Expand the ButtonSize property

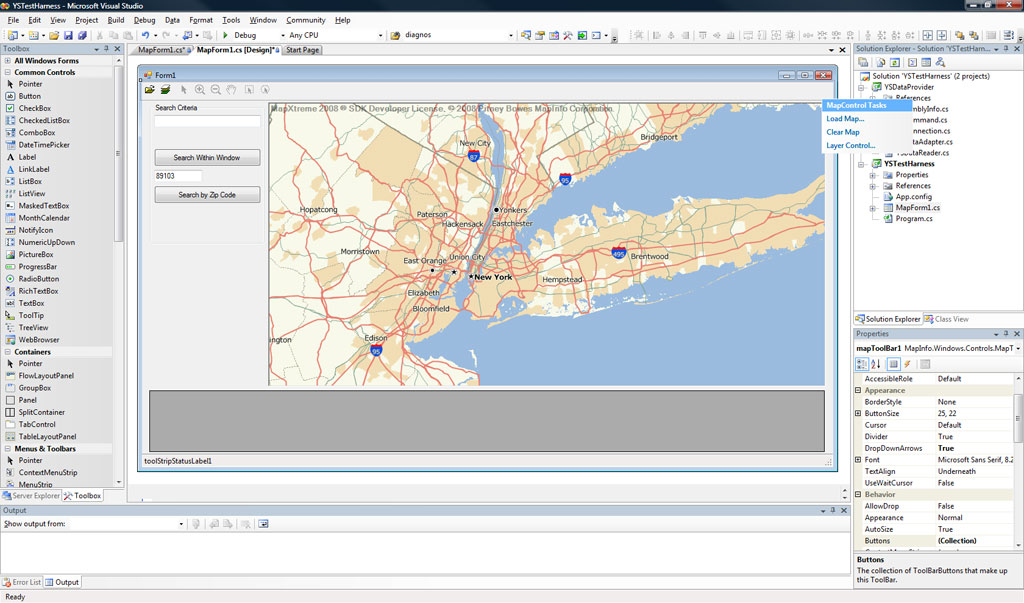(858, 414)
